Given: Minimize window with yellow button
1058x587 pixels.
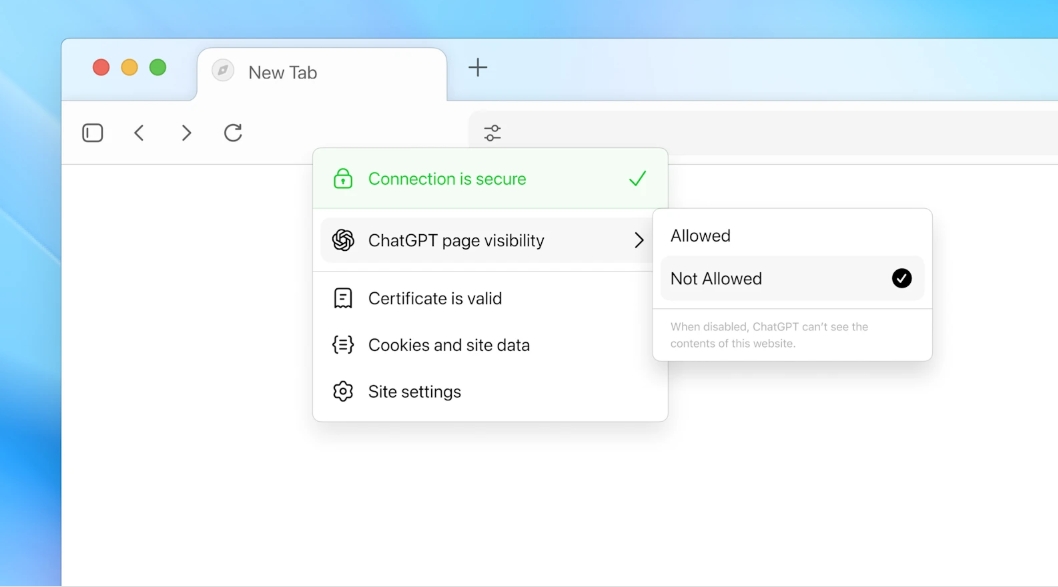Looking at the screenshot, I should pyautogui.click(x=130, y=67).
